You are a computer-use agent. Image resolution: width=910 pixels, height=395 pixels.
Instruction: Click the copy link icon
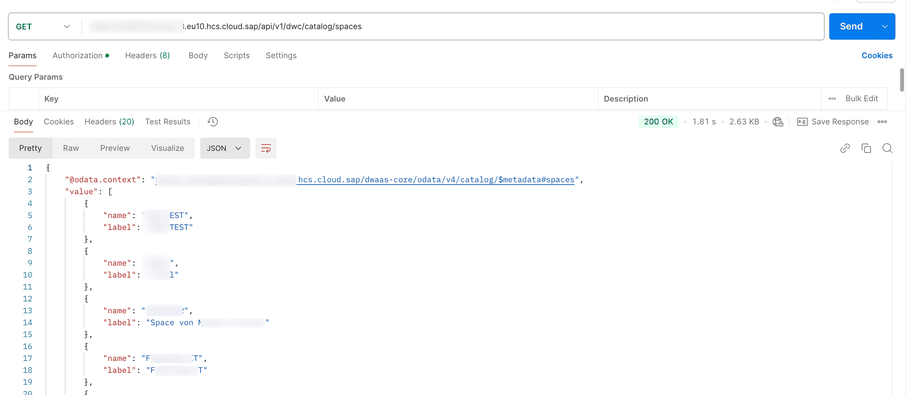click(845, 148)
